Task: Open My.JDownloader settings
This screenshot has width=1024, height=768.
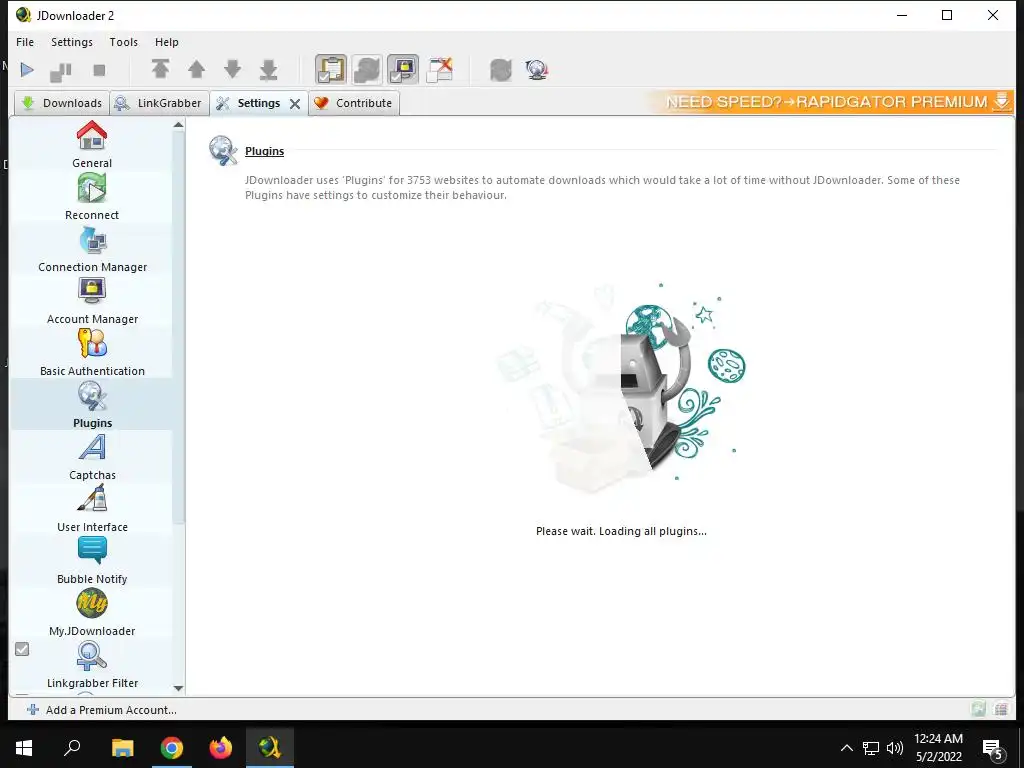Action: coord(91,613)
